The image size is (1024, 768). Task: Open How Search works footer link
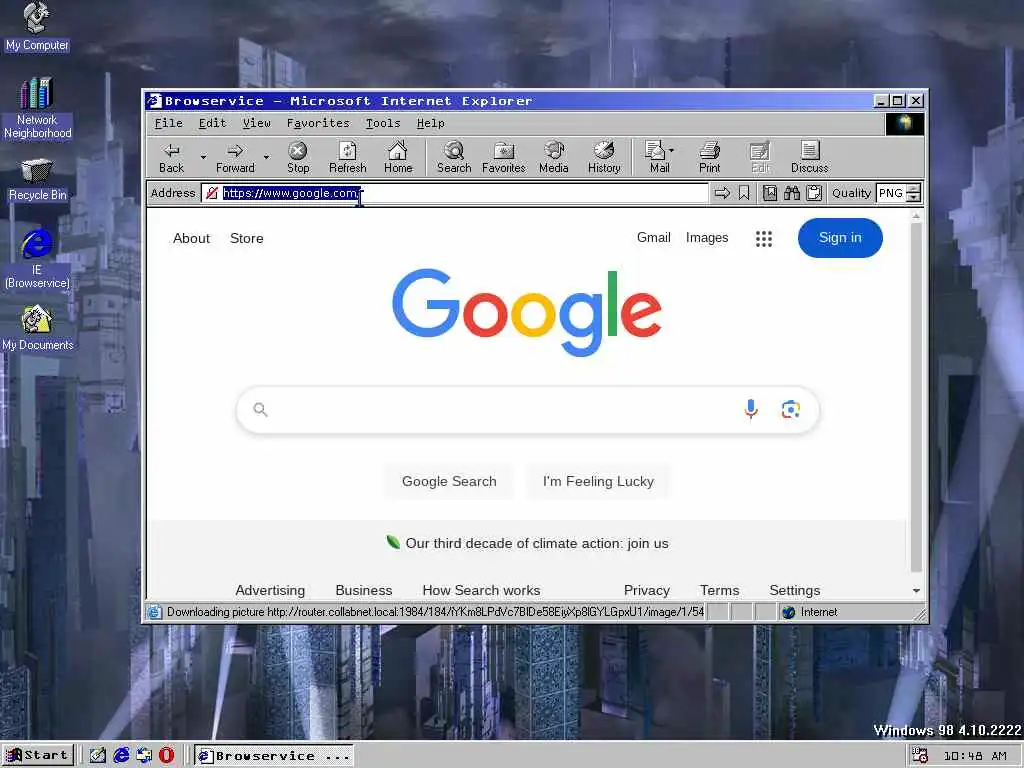[481, 590]
